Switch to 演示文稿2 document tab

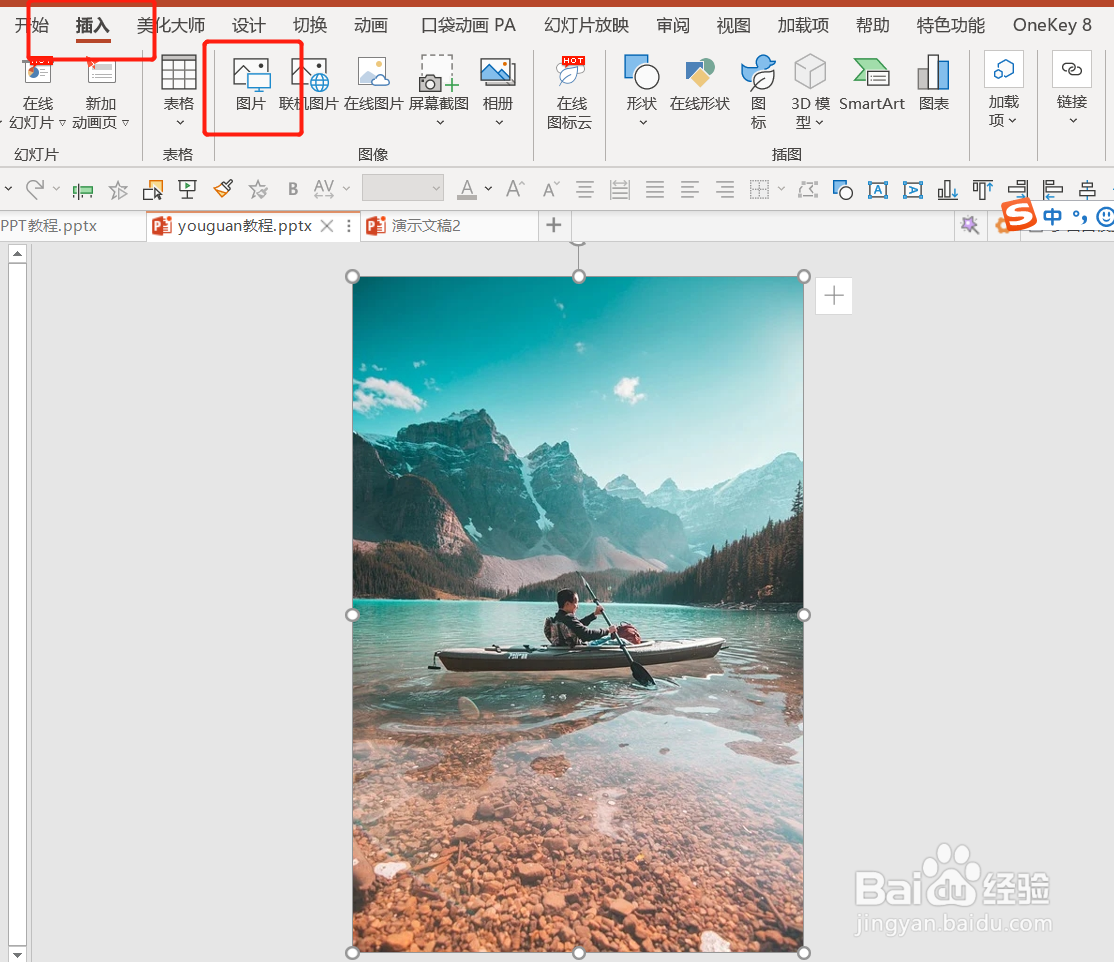tap(449, 226)
